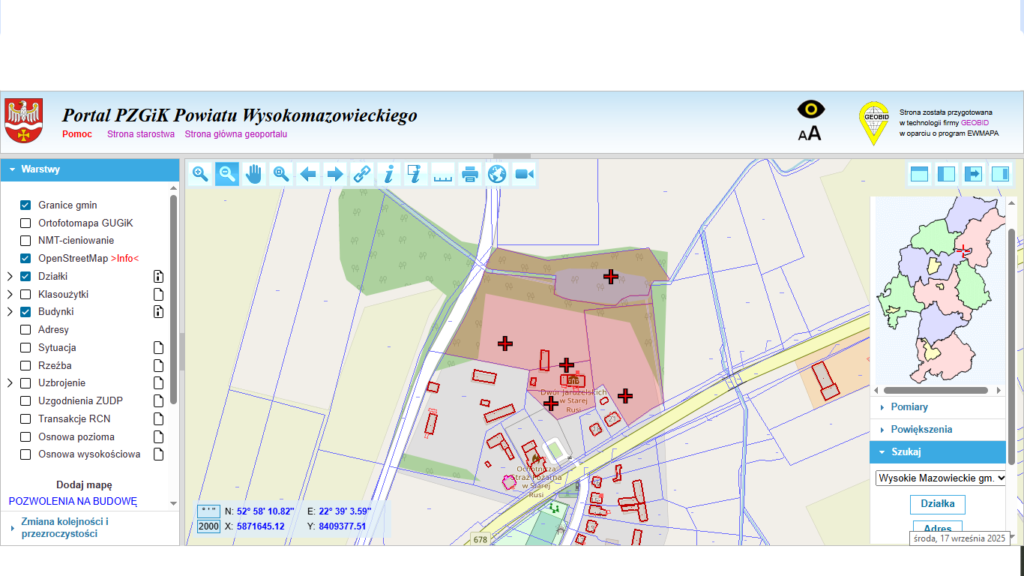Open the Wysokie Mazowieckie gmina dropdown
The width and height of the screenshot is (1024, 576).
coord(939,478)
